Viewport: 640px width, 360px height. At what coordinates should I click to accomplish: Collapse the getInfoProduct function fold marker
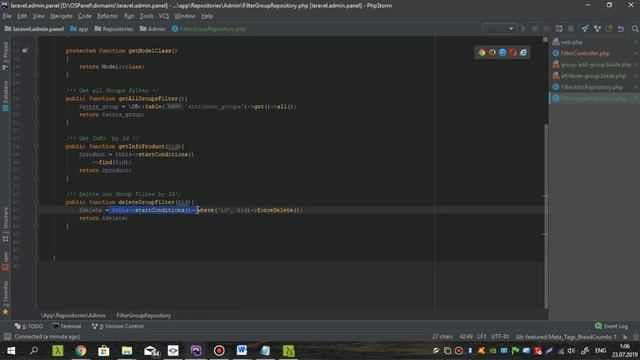(36, 147)
